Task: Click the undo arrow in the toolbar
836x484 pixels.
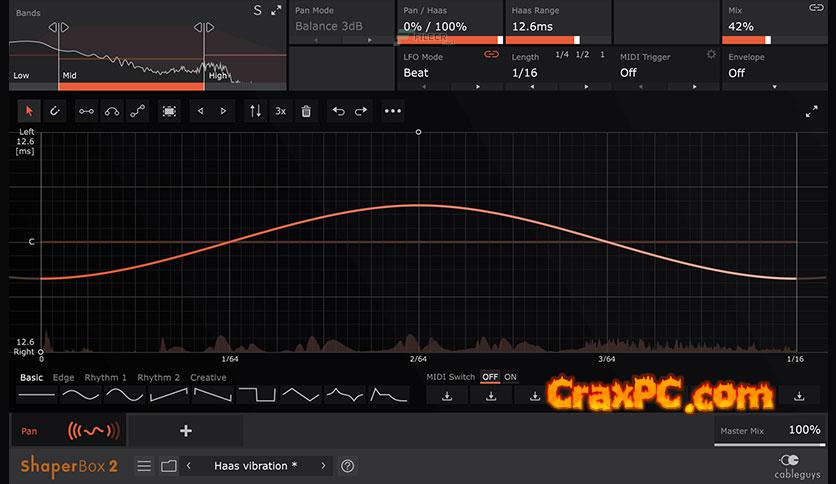Action: coord(339,111)
